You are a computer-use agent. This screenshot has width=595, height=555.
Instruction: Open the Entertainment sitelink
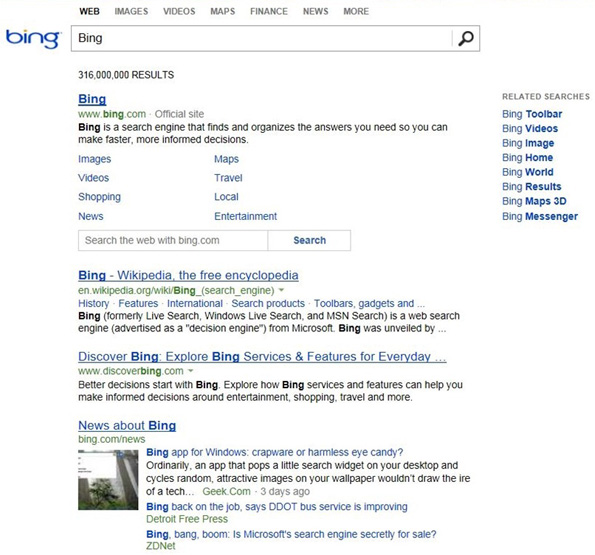pos(246,216)
